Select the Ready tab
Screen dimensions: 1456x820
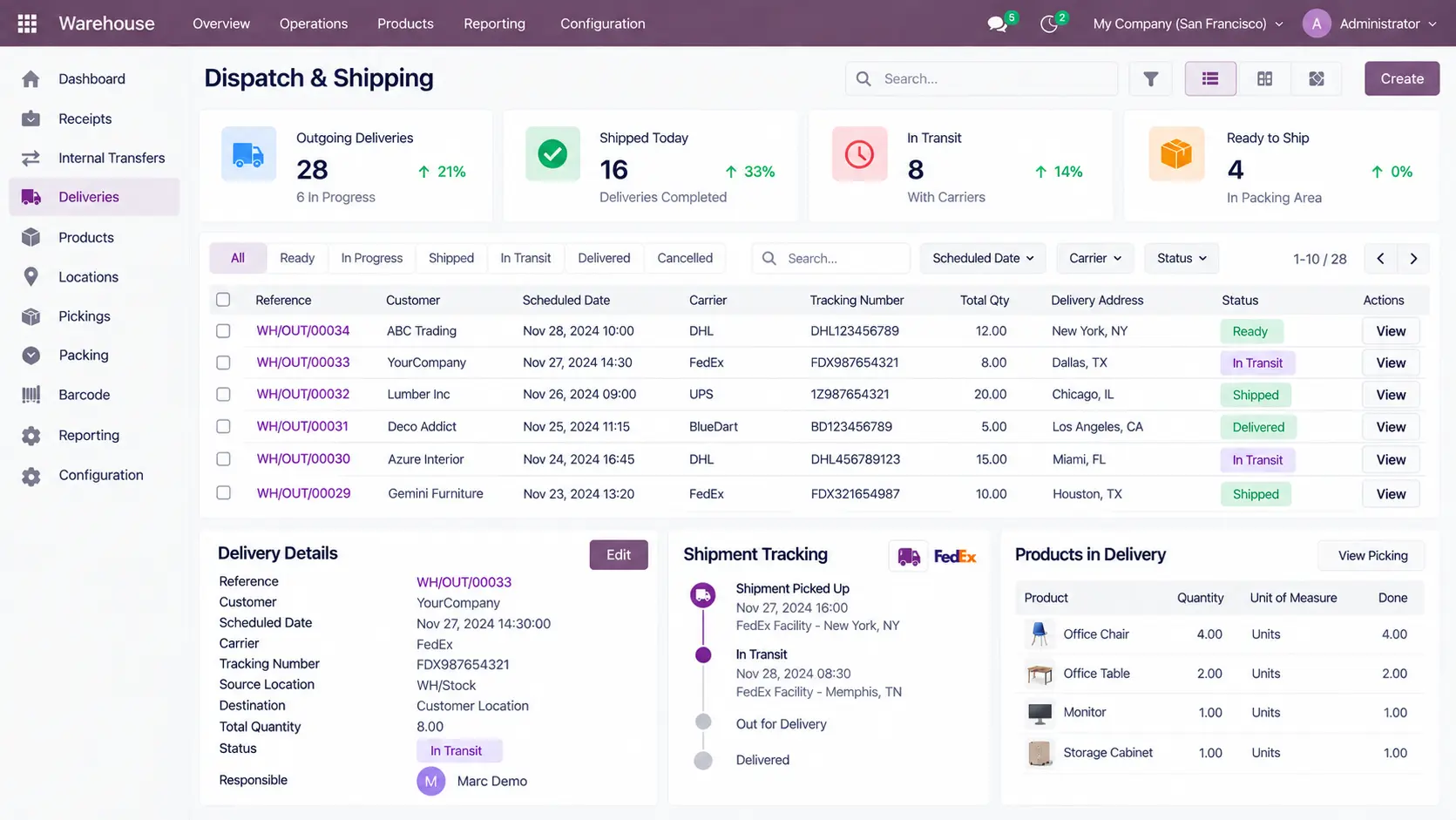(297, 258)
